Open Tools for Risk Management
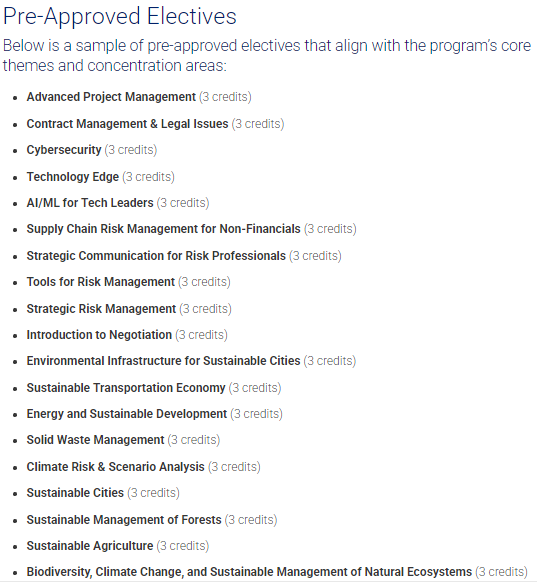The height and width of the screenshot is (584, 537). pos(101,282)
